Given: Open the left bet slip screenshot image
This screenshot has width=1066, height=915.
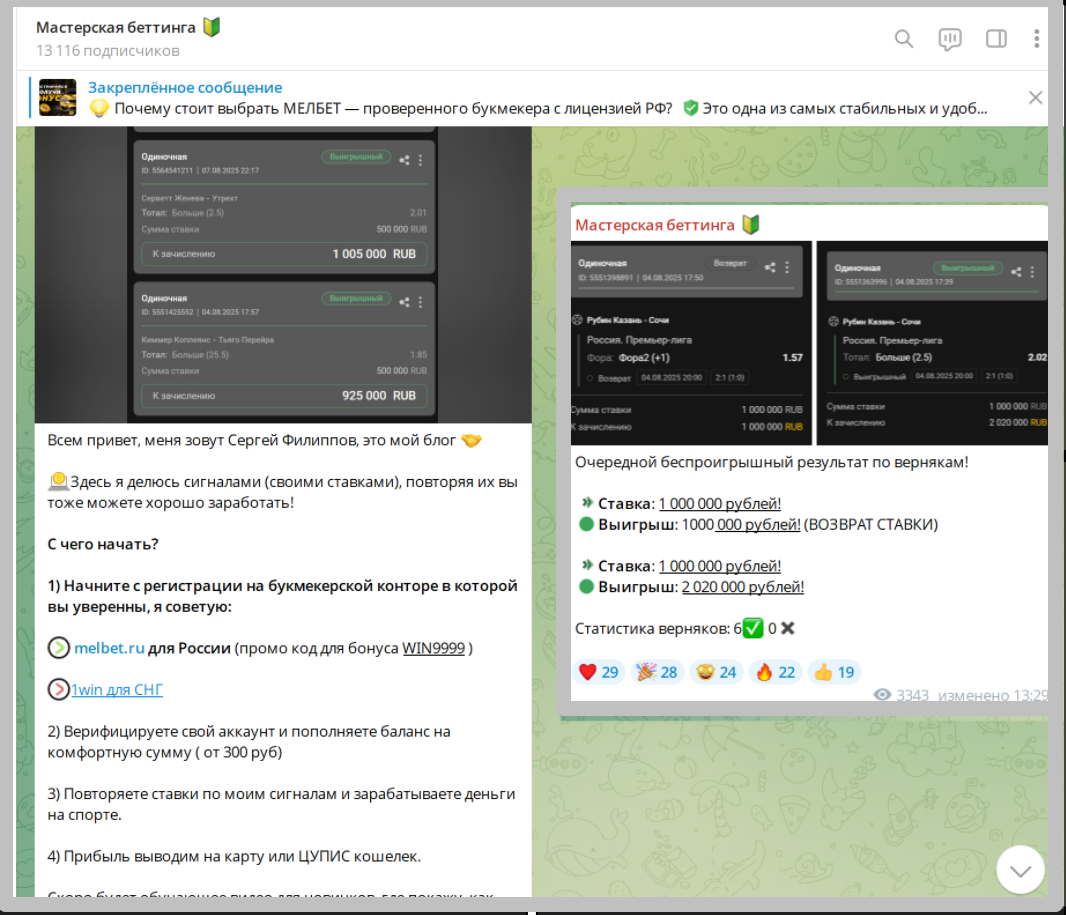Looking at the screenshot, I should pyautogui.click(x=283, y=275).
